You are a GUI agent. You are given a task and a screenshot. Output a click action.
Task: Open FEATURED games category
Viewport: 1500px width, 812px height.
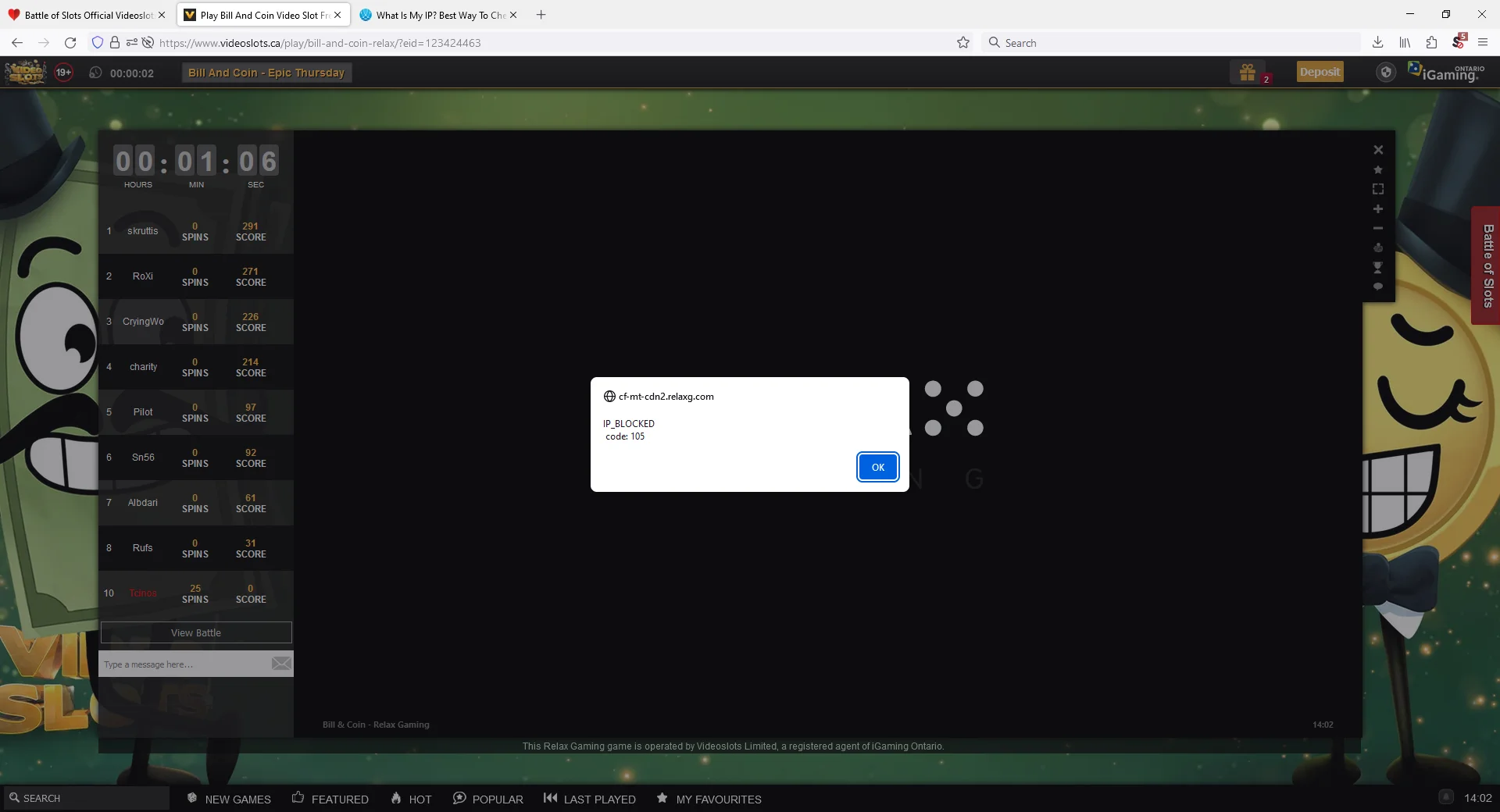pos(330,799)
